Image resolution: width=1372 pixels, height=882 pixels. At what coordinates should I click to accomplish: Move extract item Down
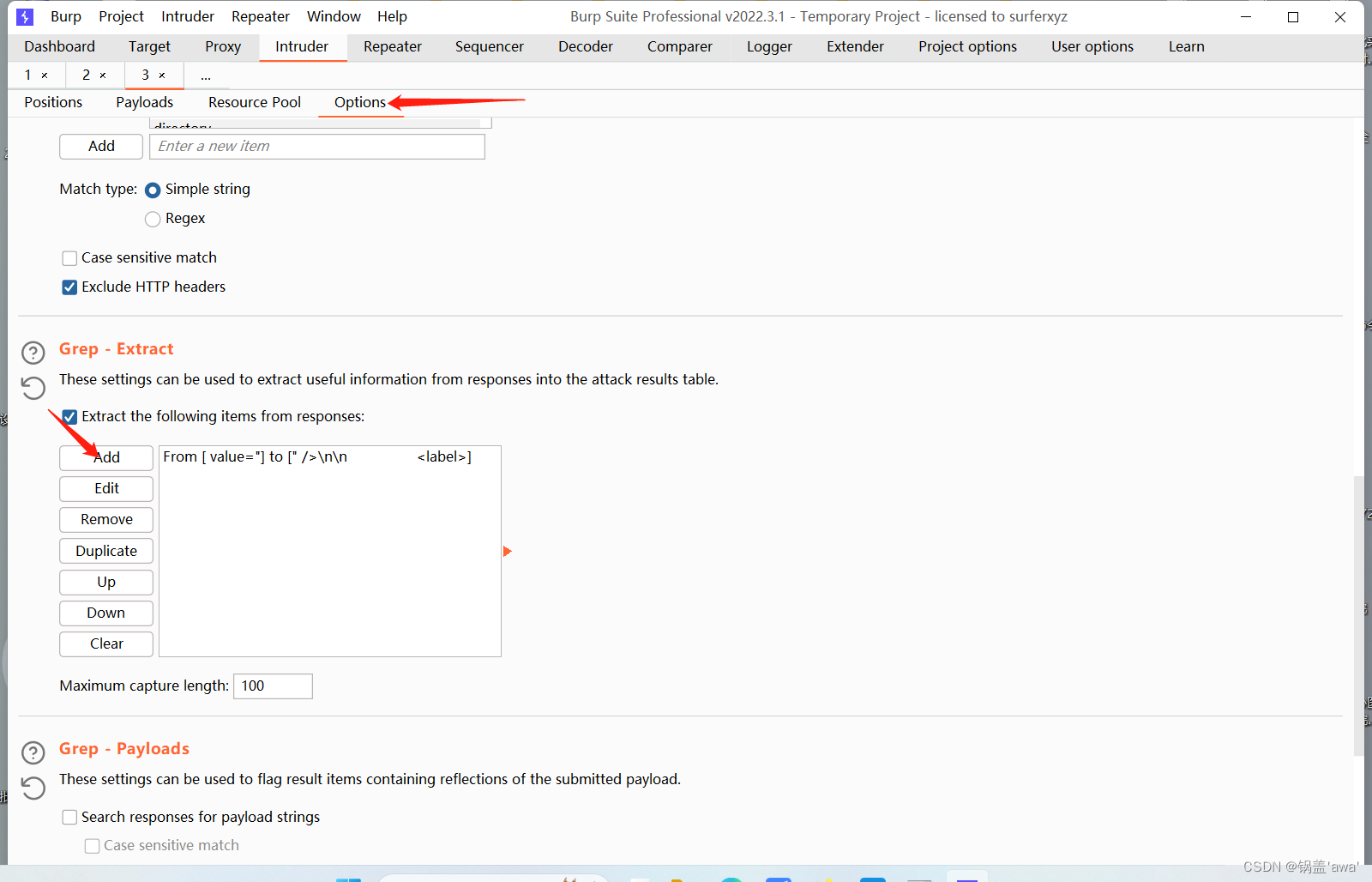(x=106, y=613)
